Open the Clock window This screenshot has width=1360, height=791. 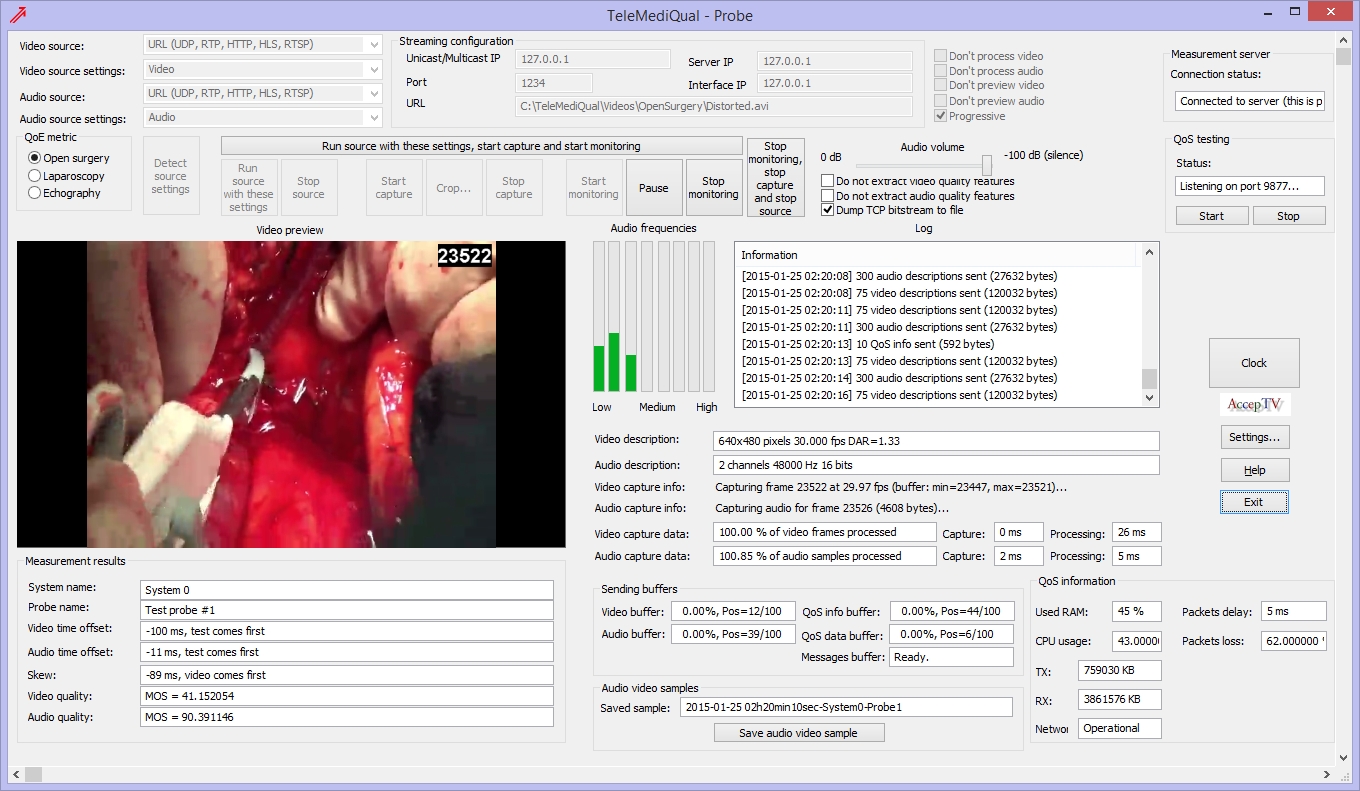(1253, 362)
